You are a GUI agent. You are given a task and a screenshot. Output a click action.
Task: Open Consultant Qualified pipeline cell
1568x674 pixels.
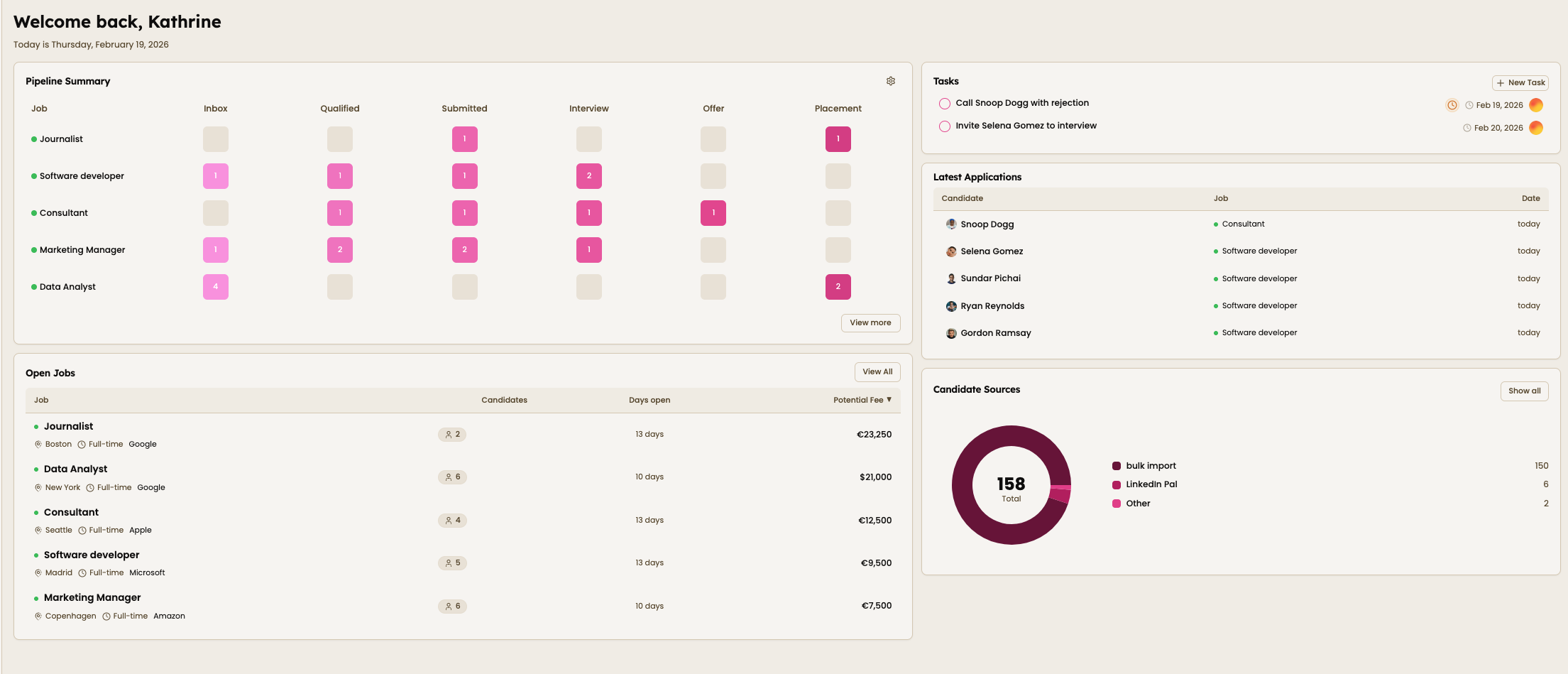(340, 213)
